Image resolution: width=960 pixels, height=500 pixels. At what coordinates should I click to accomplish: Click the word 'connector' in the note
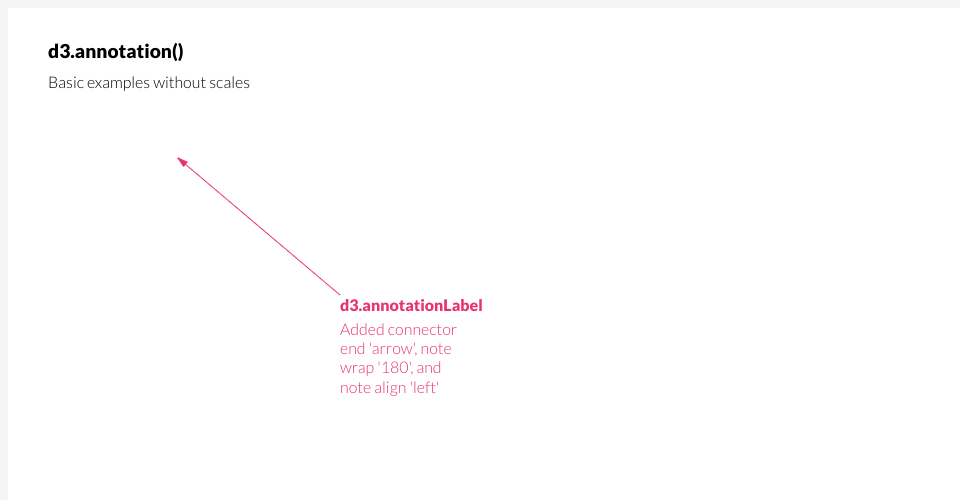pyautogui.click(x=420, y=330)
